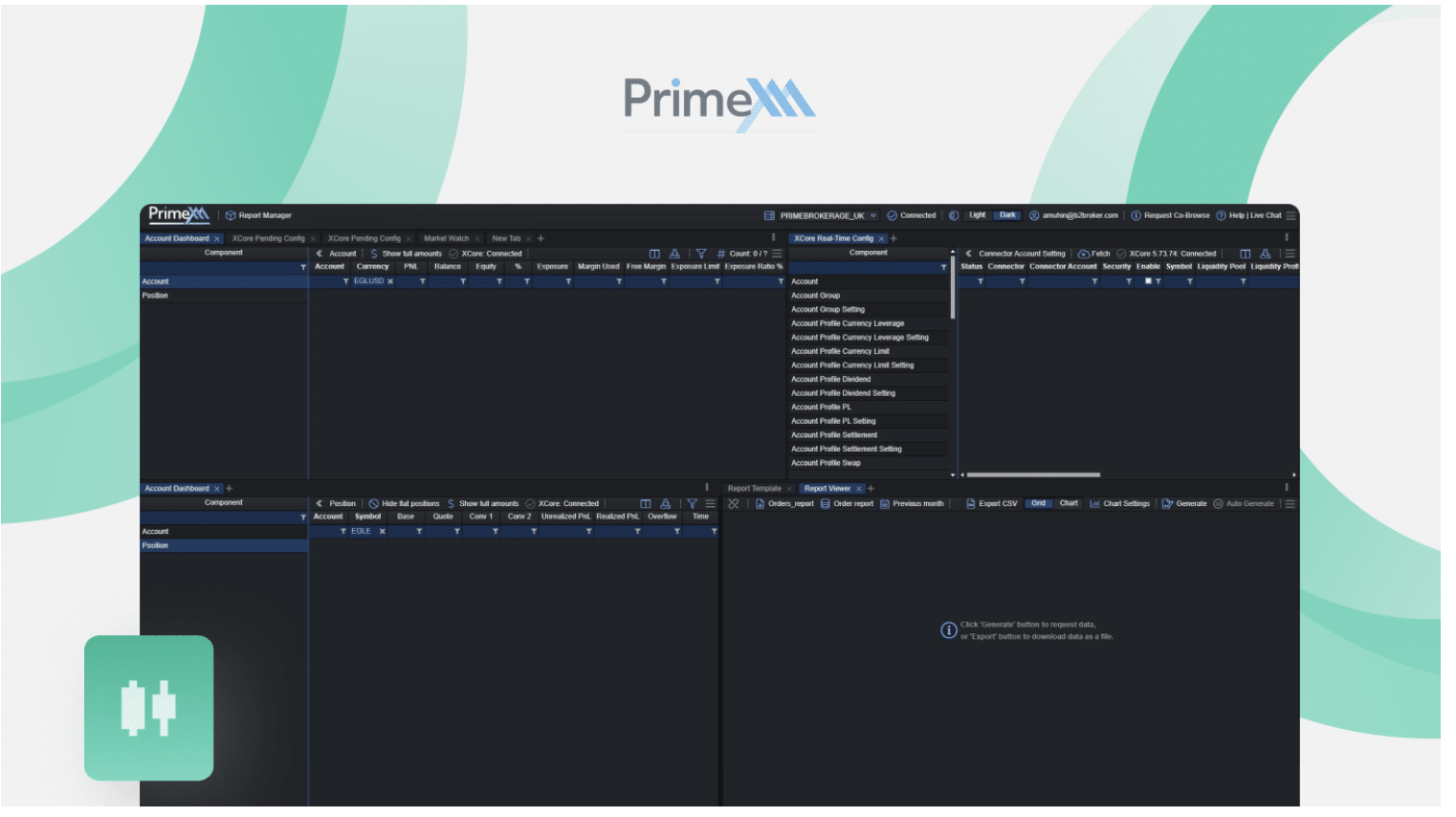Select Account in the top-left Component list
Viewport: 1456px width, 817px height.
click(224, 281)
